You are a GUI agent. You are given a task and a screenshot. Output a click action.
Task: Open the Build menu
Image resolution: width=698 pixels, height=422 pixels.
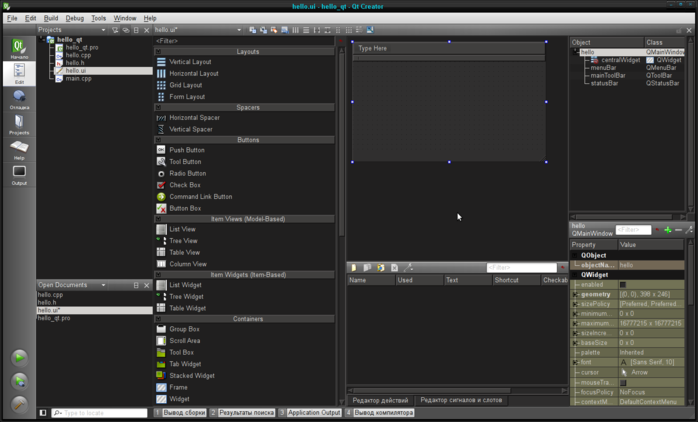[51, 18]
